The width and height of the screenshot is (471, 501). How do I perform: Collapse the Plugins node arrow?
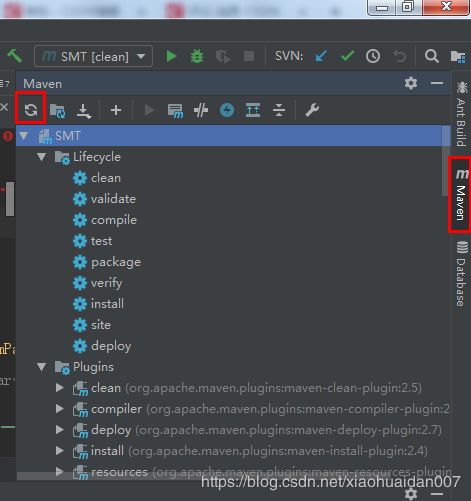click(x=42, y=367)
